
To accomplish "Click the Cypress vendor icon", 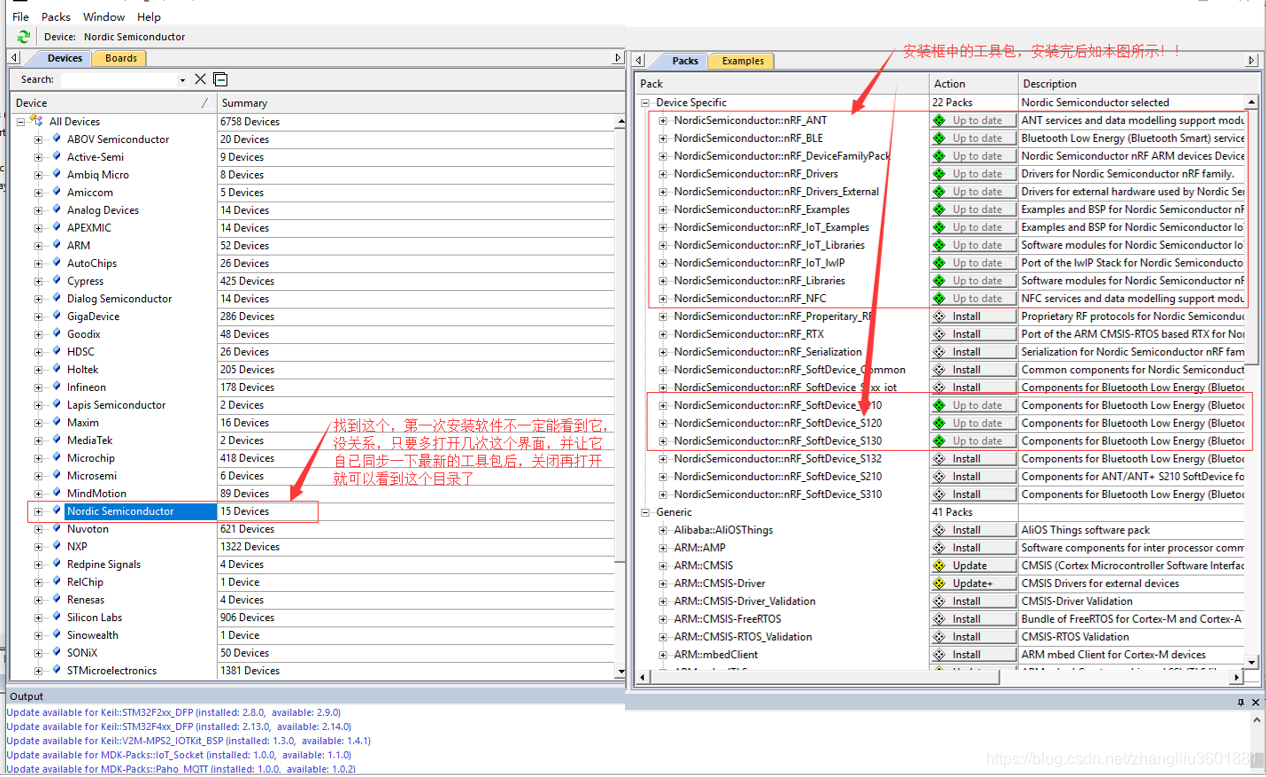I will 57,281.
